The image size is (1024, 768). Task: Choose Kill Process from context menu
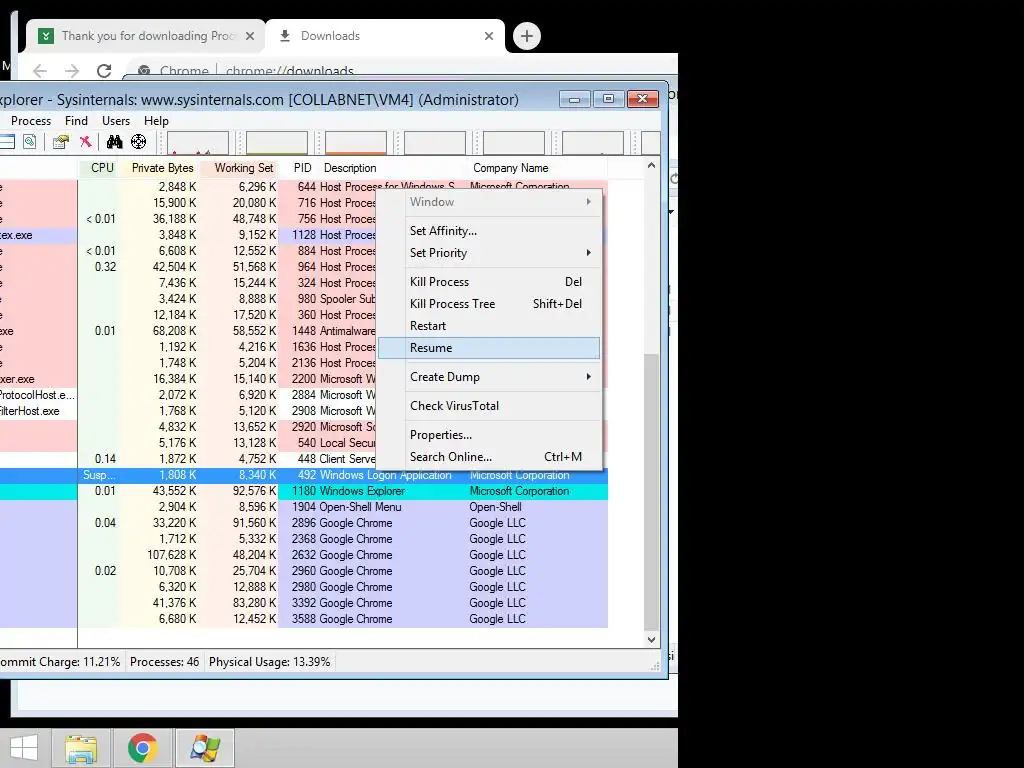point(489,281)
